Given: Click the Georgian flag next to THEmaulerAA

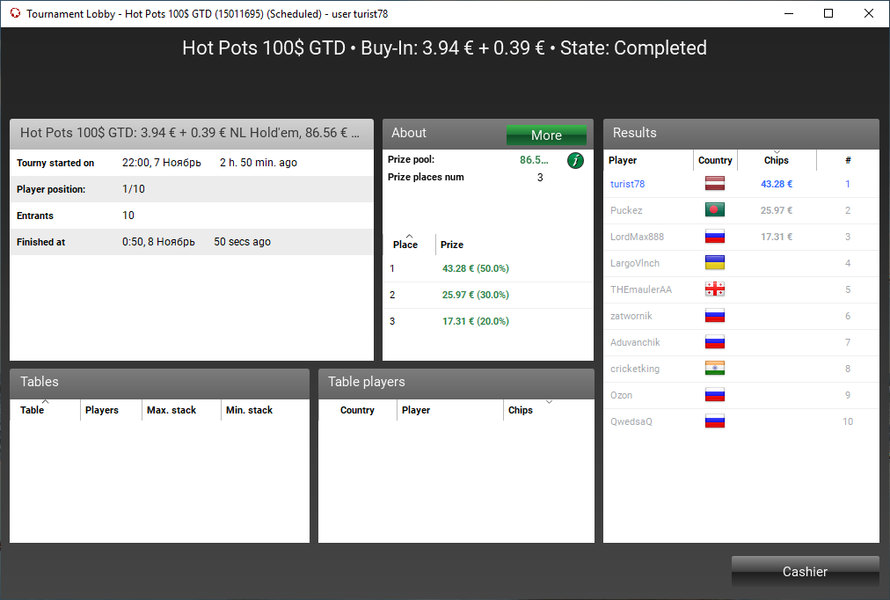Looking at the screenshot, I should (714, 290).
